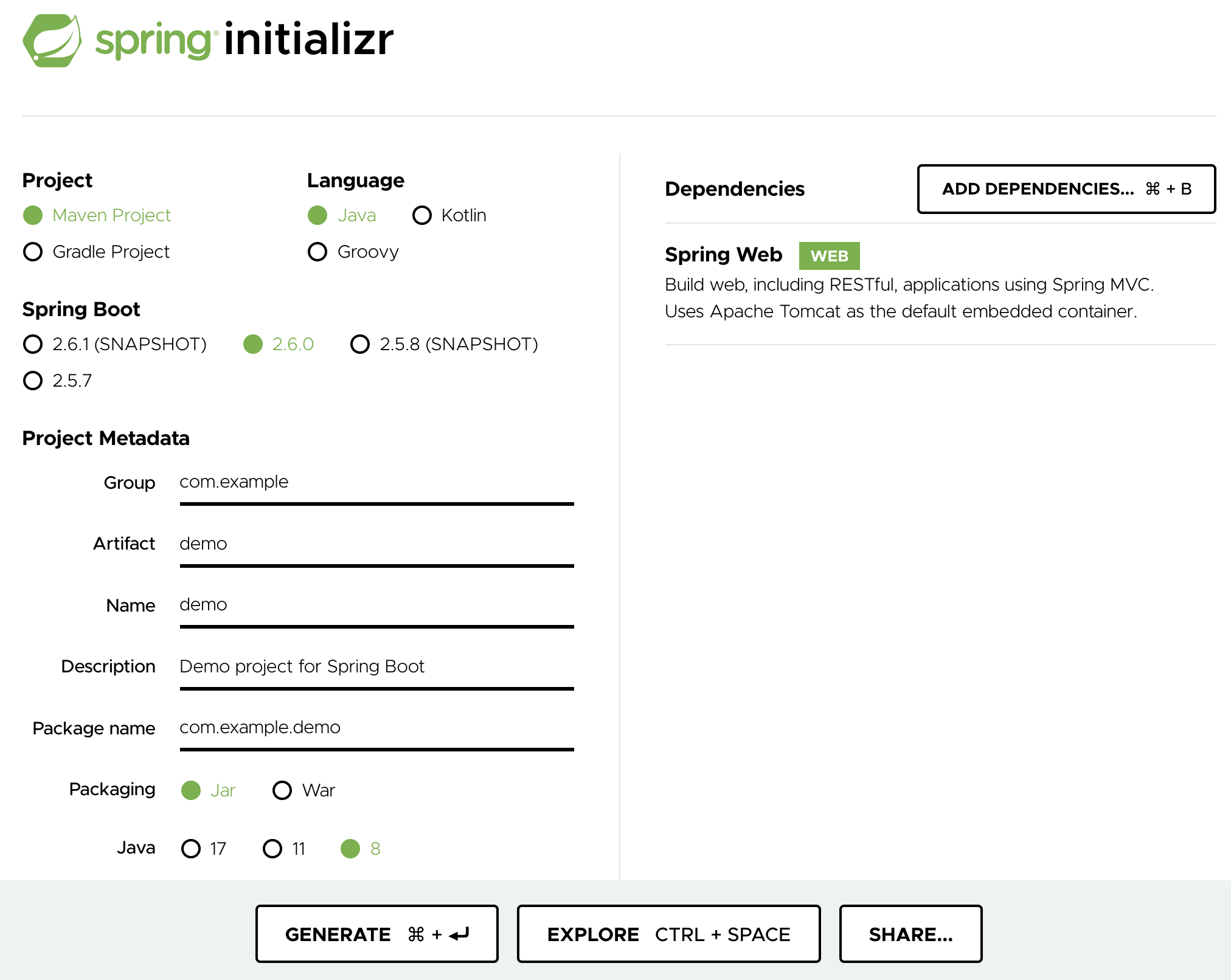This screenshot has height=980, width=1231.
Task: Select Spring Boot 2.6.1 (SNAPSHOT)
Action: coord(33,344)
